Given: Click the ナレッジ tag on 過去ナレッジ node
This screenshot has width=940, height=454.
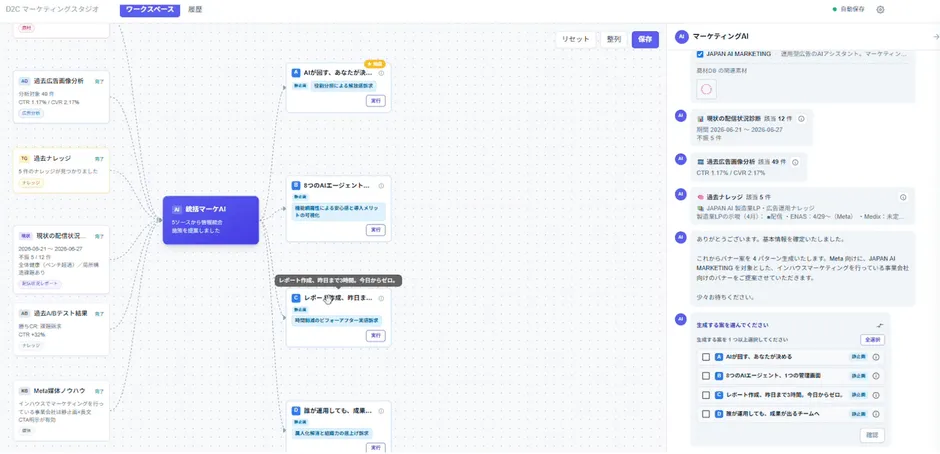Looking at the screenshot, I should (x=31, y=183).
